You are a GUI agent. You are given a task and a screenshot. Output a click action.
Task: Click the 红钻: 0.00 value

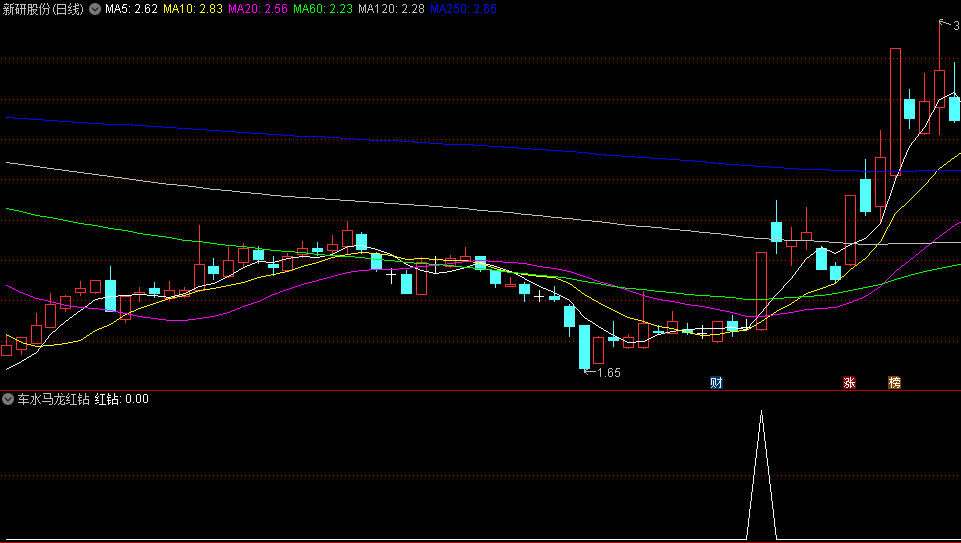point(121,399)
